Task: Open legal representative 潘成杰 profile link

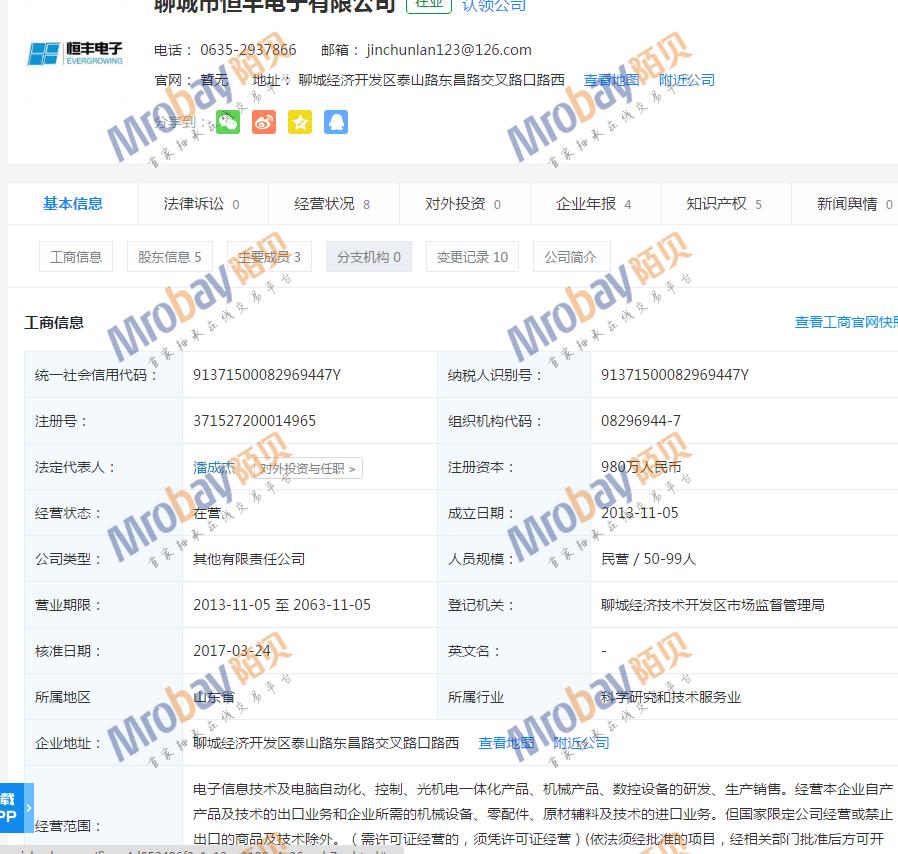Action: coord(214,467)
